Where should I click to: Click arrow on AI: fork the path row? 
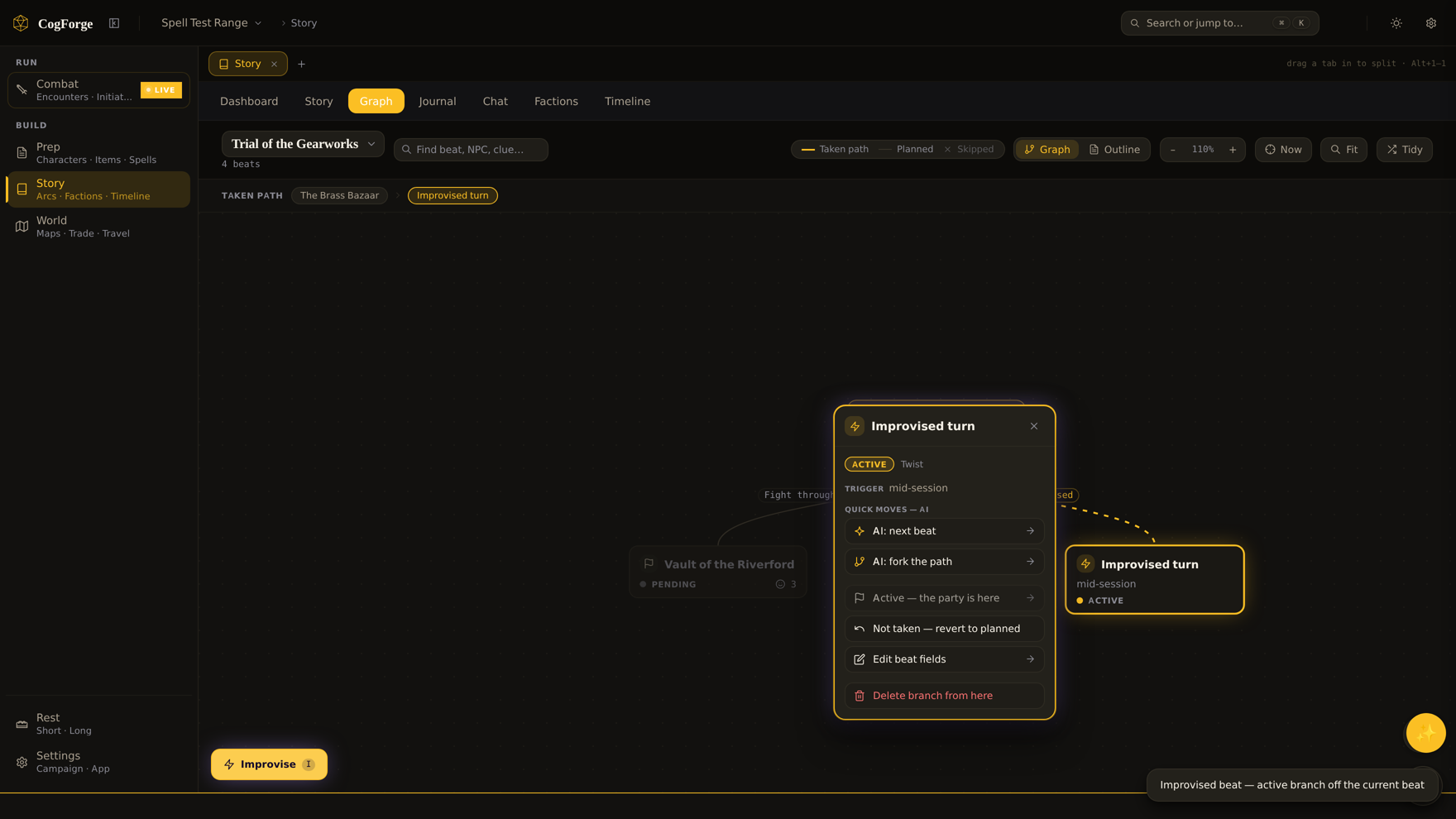click(x=1030, y=563)
